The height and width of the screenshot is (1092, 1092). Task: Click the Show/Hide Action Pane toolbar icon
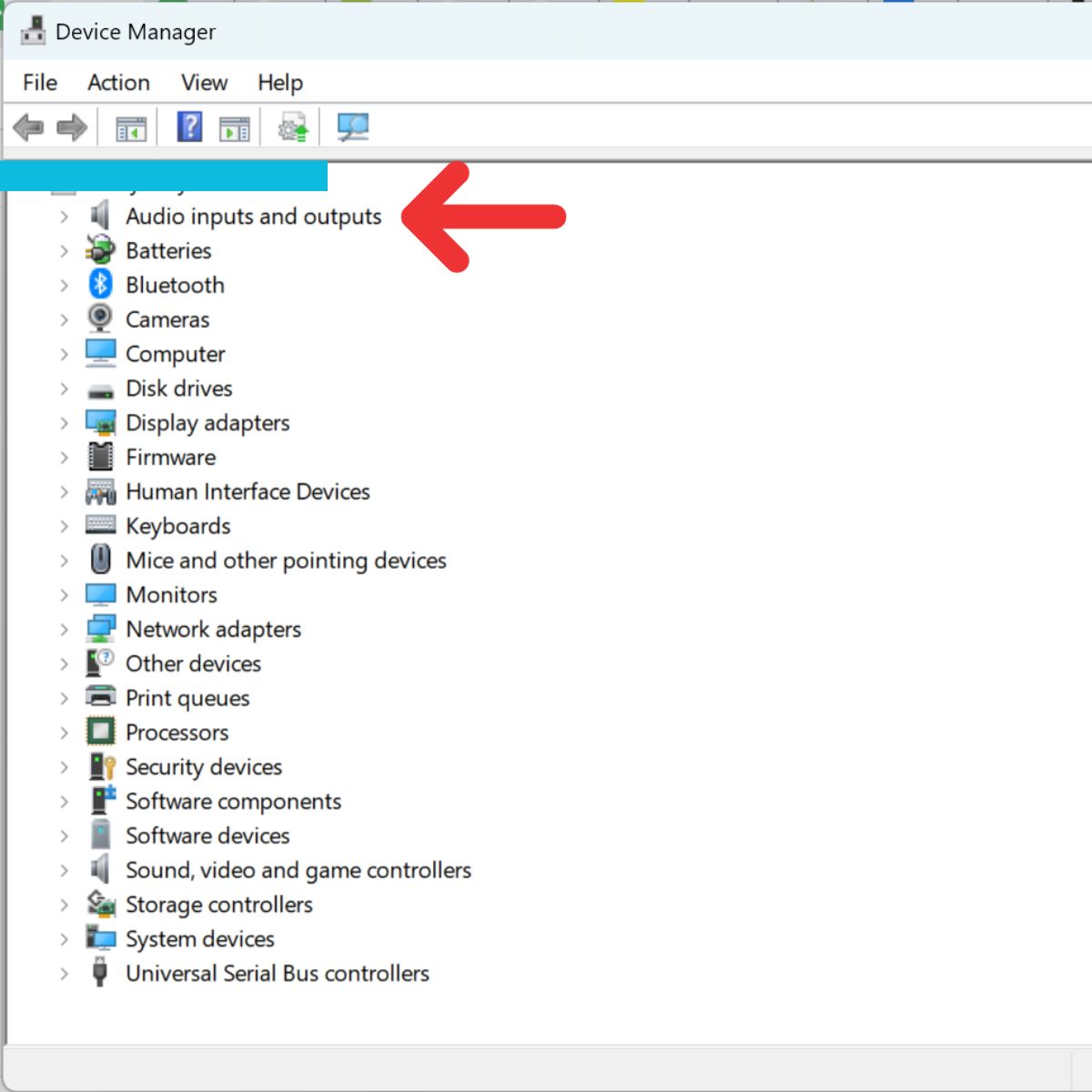pos(235,126)
